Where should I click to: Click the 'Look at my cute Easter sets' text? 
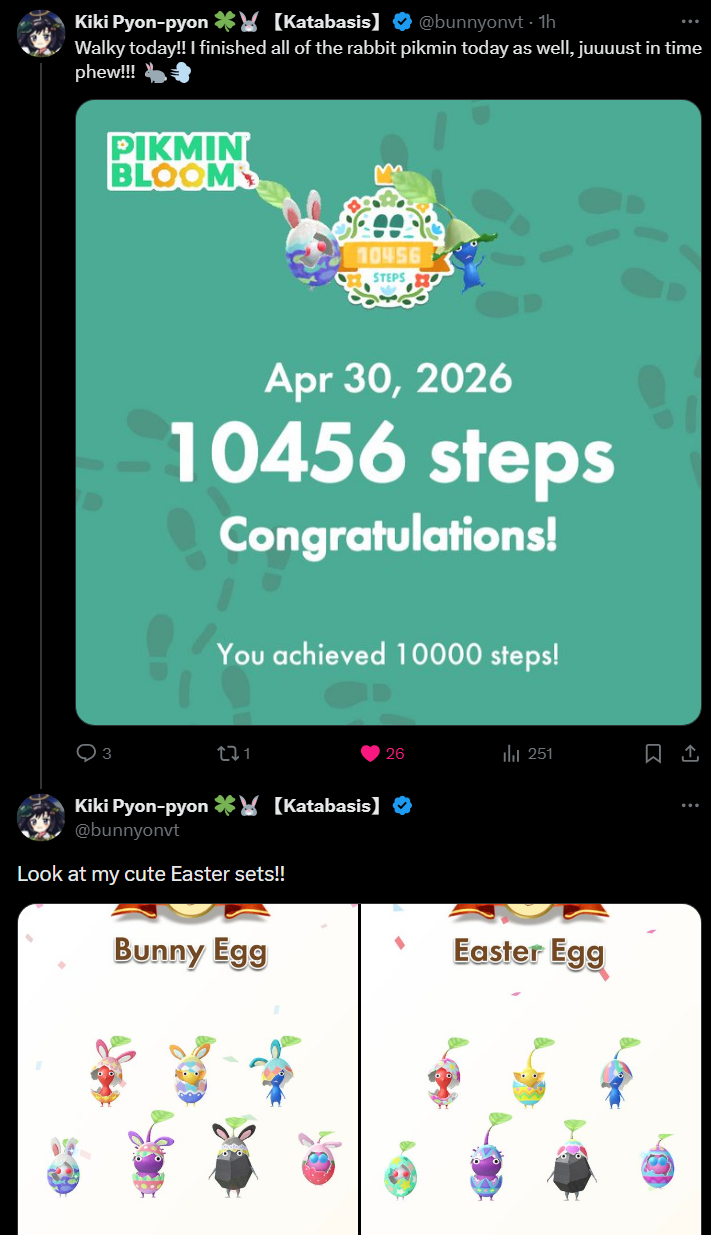tap(151, 873)
